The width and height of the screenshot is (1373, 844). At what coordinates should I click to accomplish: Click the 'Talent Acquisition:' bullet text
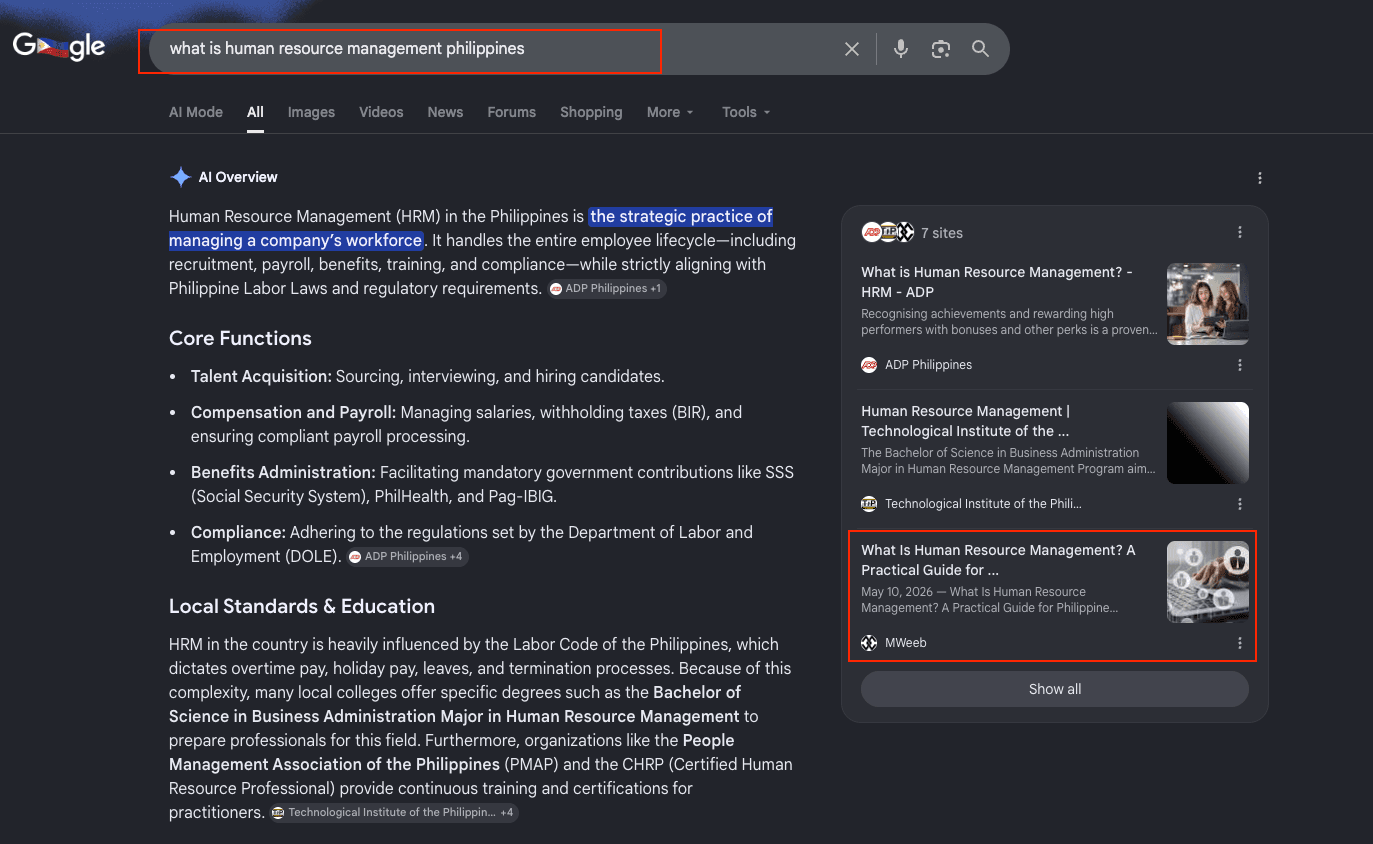pos(261,377)
